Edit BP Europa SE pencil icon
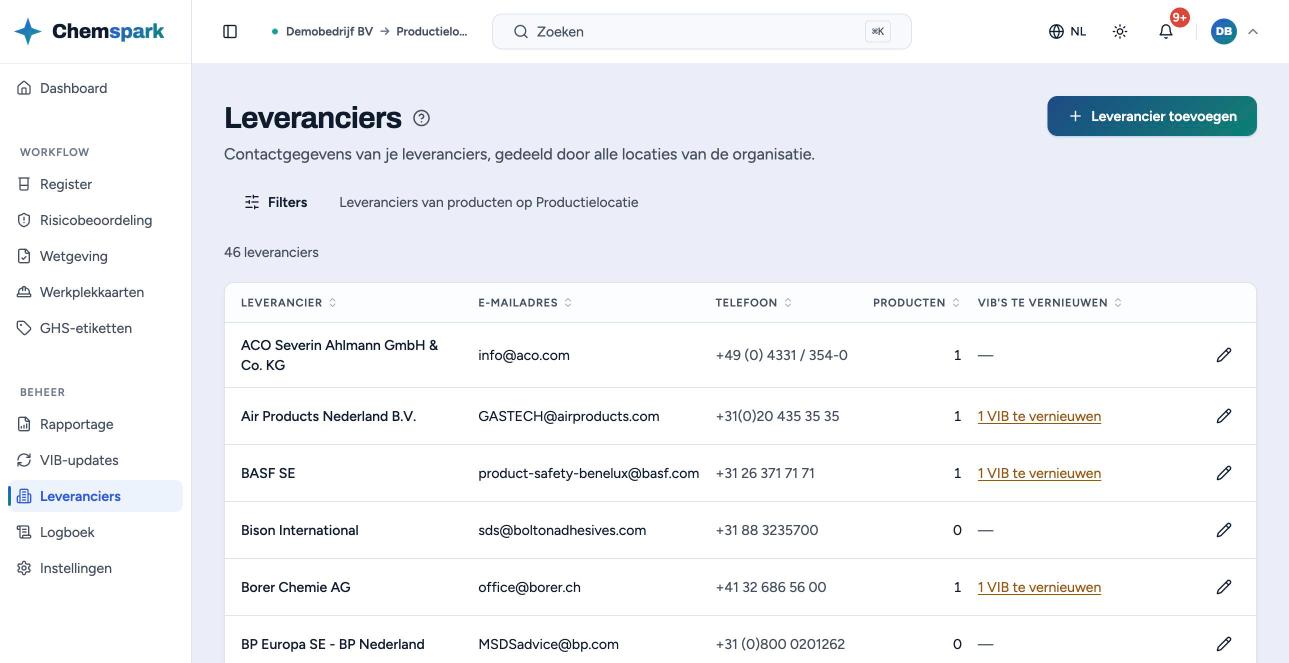Viewport: 1289px width, 663px height. click(x=1224, y=644)
